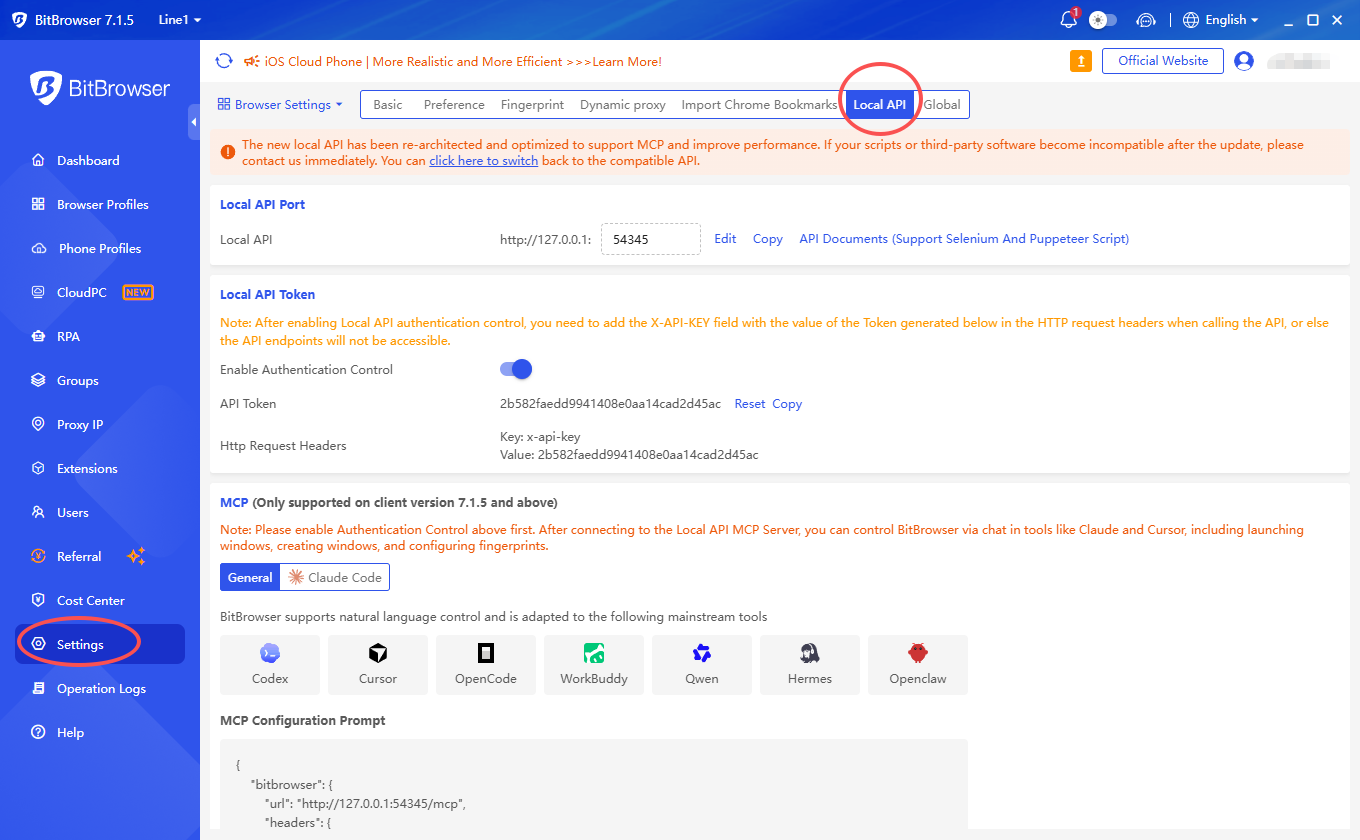Image resolution: width=1360 pixels, height=840 pixels.
Task: Open Browser Profiles in sidebar
Action: [100, 204]
